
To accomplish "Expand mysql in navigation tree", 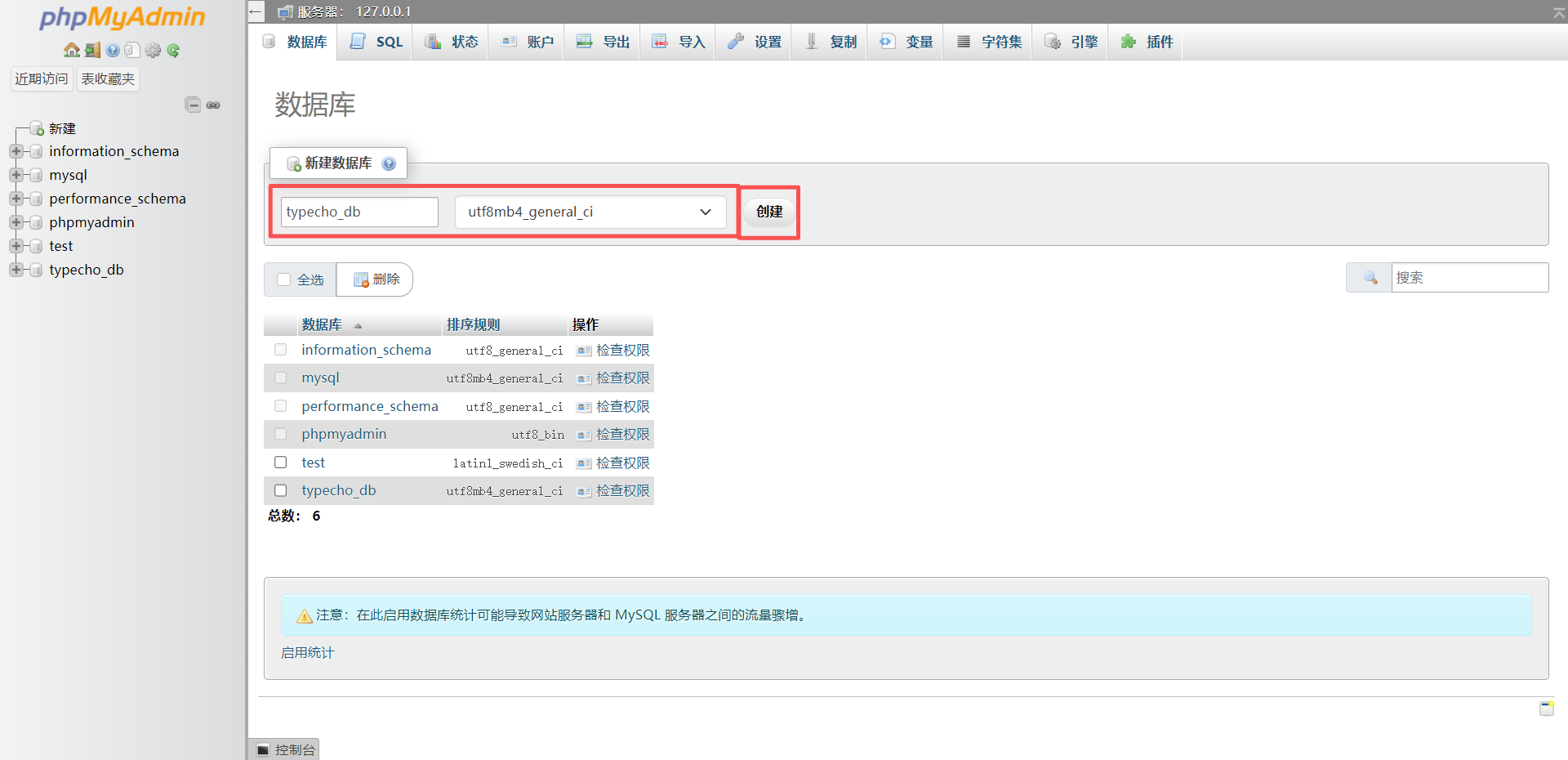I will point(16,175).
